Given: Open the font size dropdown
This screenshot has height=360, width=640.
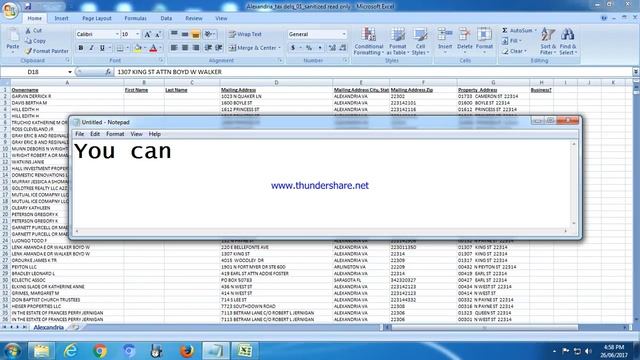Looking at the screenshot, I should tap(138, 34).
